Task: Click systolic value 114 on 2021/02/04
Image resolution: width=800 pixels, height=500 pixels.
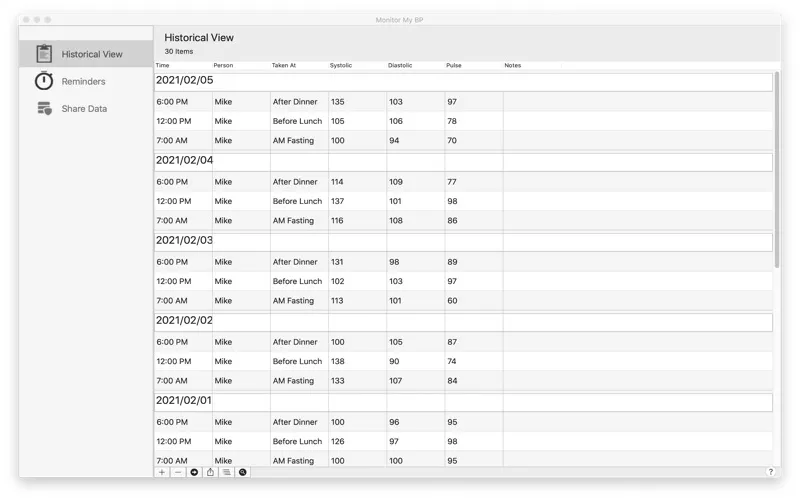Action: pyautogui.click(x=337, y=182)
